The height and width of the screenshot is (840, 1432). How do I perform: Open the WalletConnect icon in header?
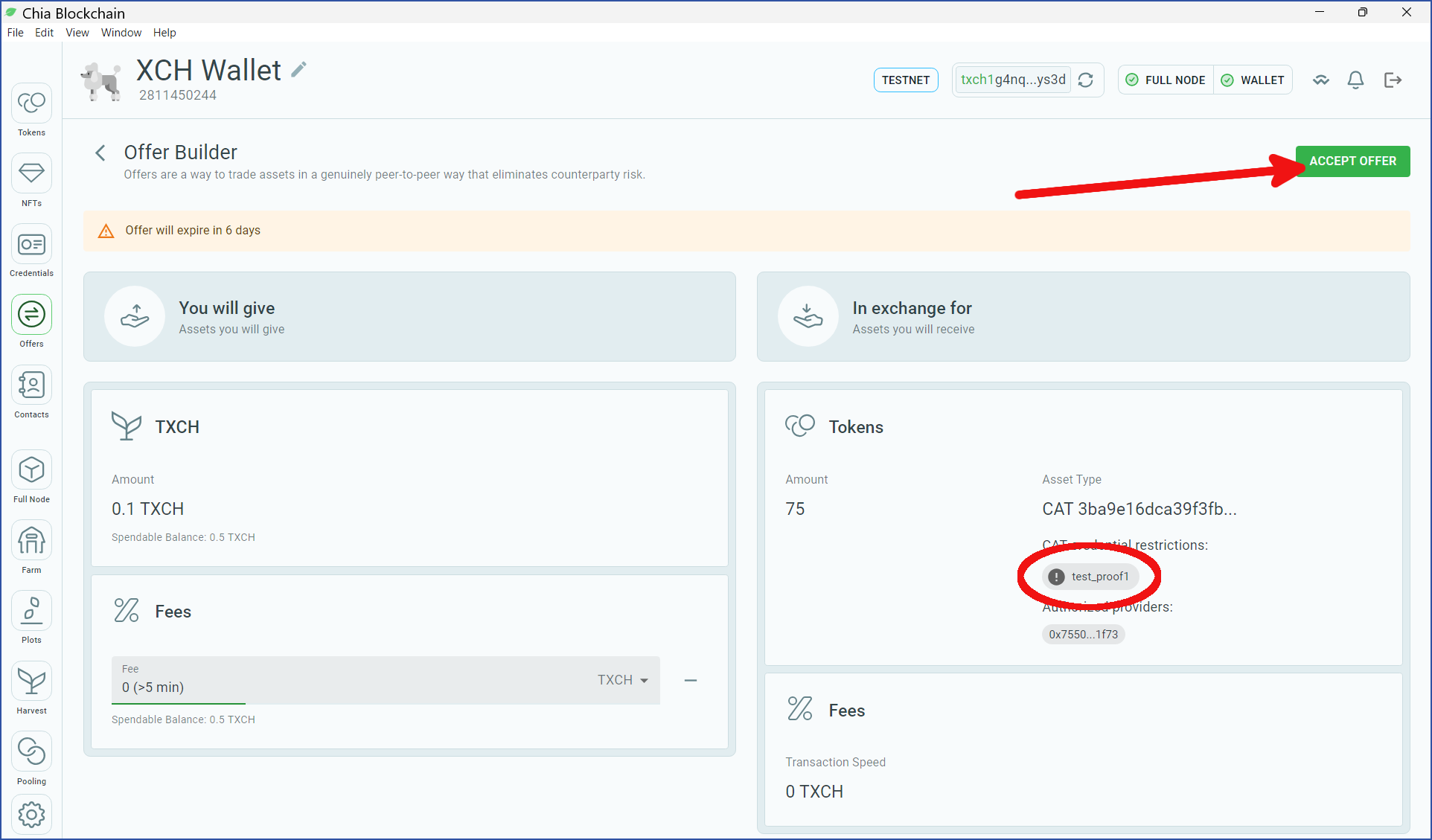pos(1321,80)
